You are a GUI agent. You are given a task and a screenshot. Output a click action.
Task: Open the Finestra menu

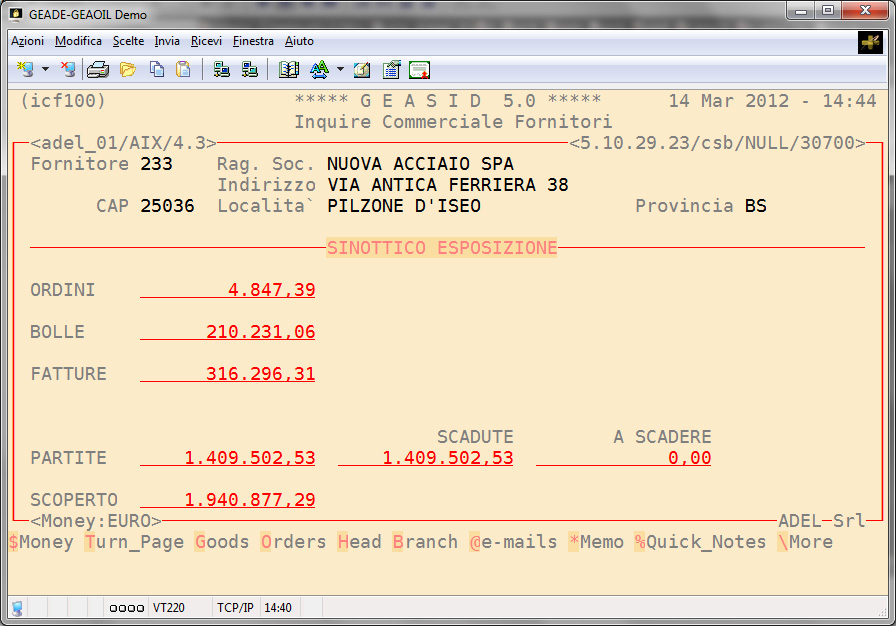coord(253,41)
